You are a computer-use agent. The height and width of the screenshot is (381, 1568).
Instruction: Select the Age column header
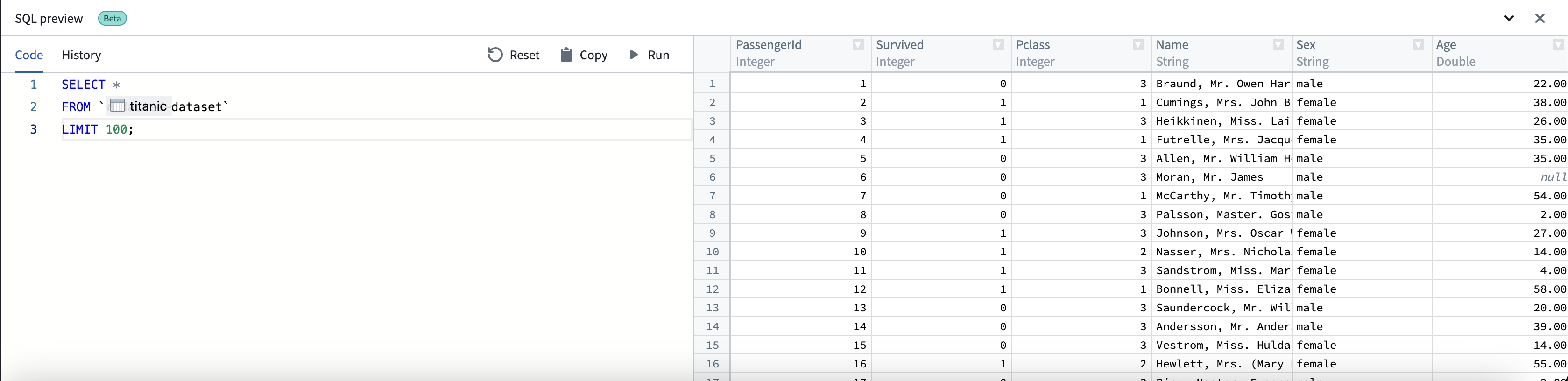point(1500,53)
